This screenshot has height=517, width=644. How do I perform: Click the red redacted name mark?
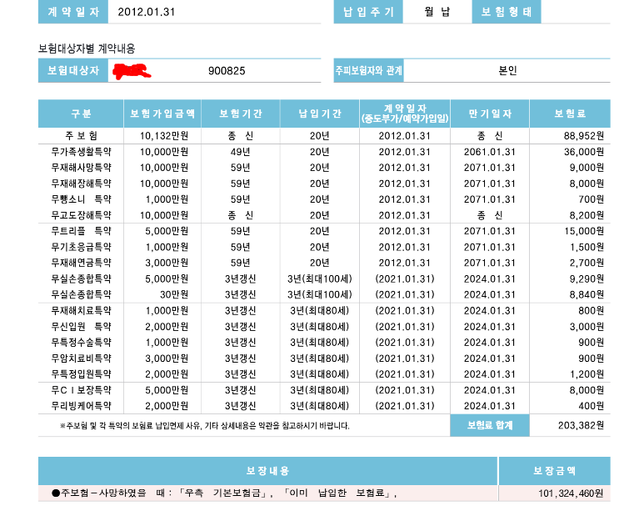(x=132, y=71)
